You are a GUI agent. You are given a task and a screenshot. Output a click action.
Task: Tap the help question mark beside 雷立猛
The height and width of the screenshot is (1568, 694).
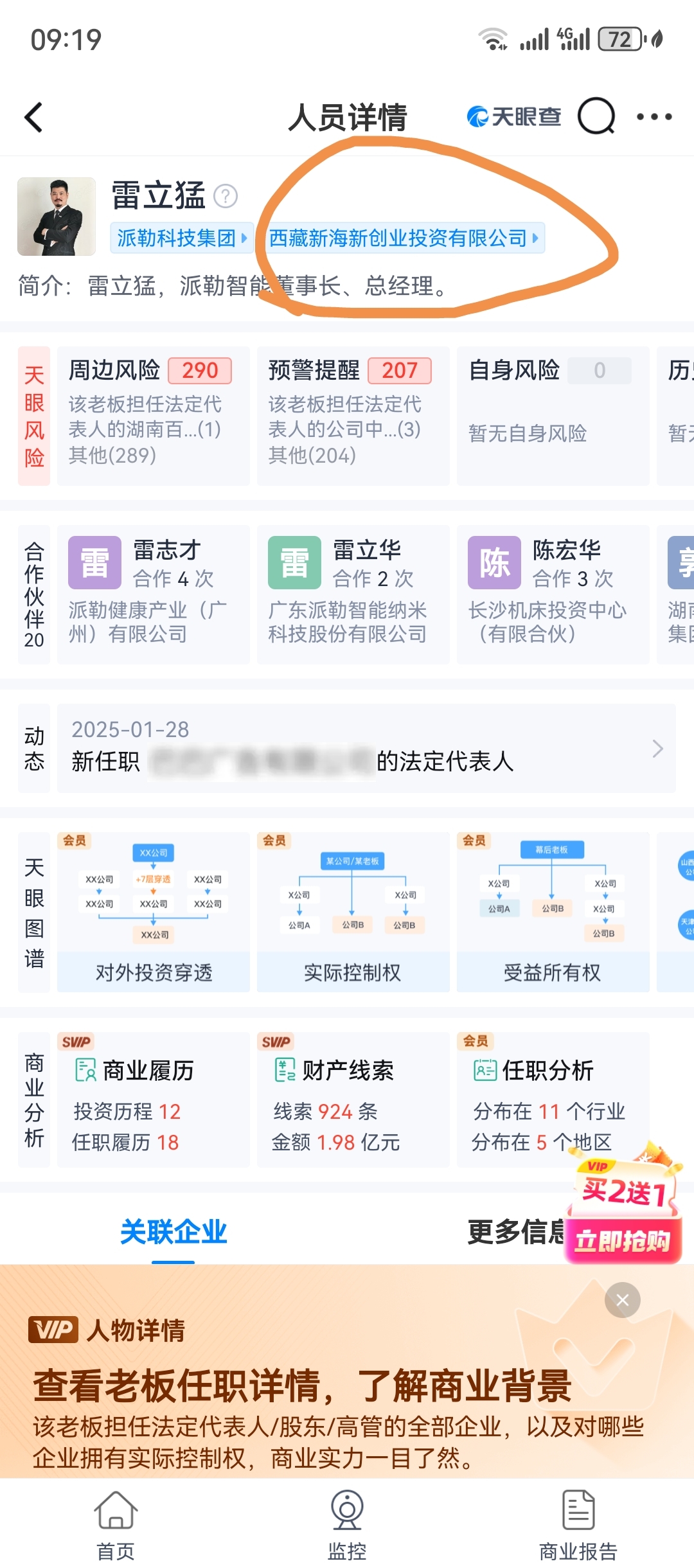pyautogui.click(x=226, y=196)
